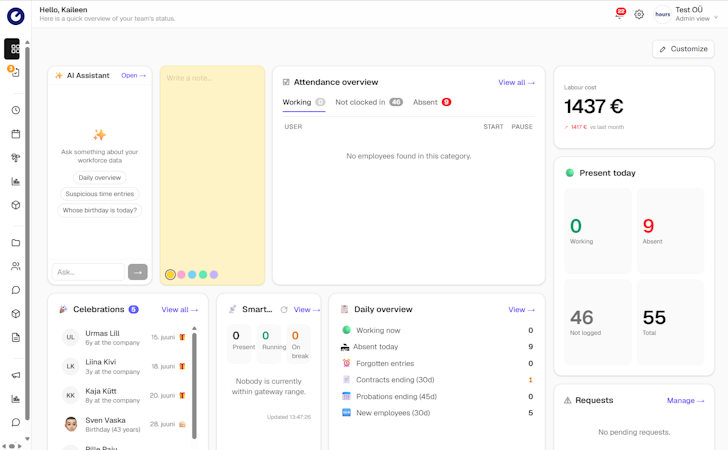The image size is (728, 450).
Task: Switch to the Not clocked in tab
Action: (369, 102)
